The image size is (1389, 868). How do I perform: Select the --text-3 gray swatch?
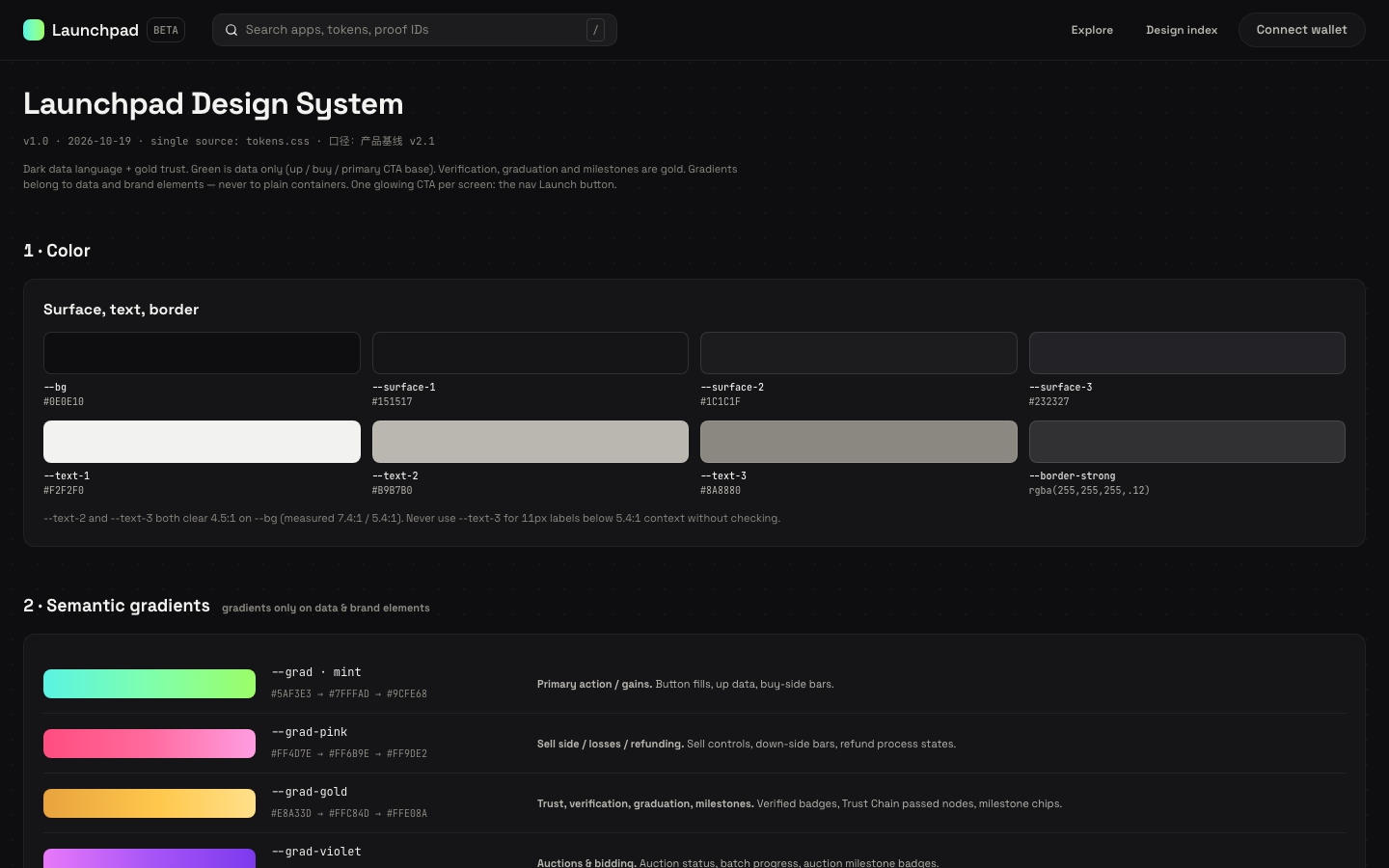point(858,442)
